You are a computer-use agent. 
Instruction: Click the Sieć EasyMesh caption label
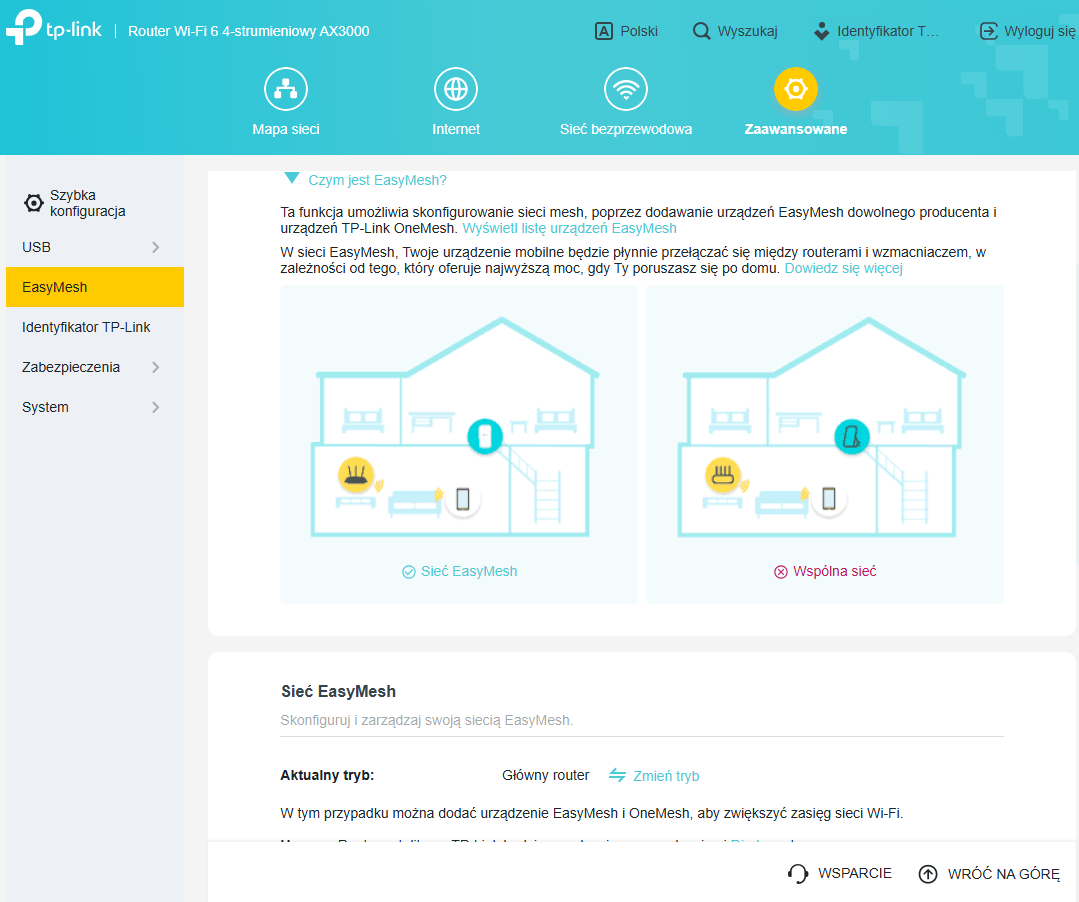click(x=469, y=572)
